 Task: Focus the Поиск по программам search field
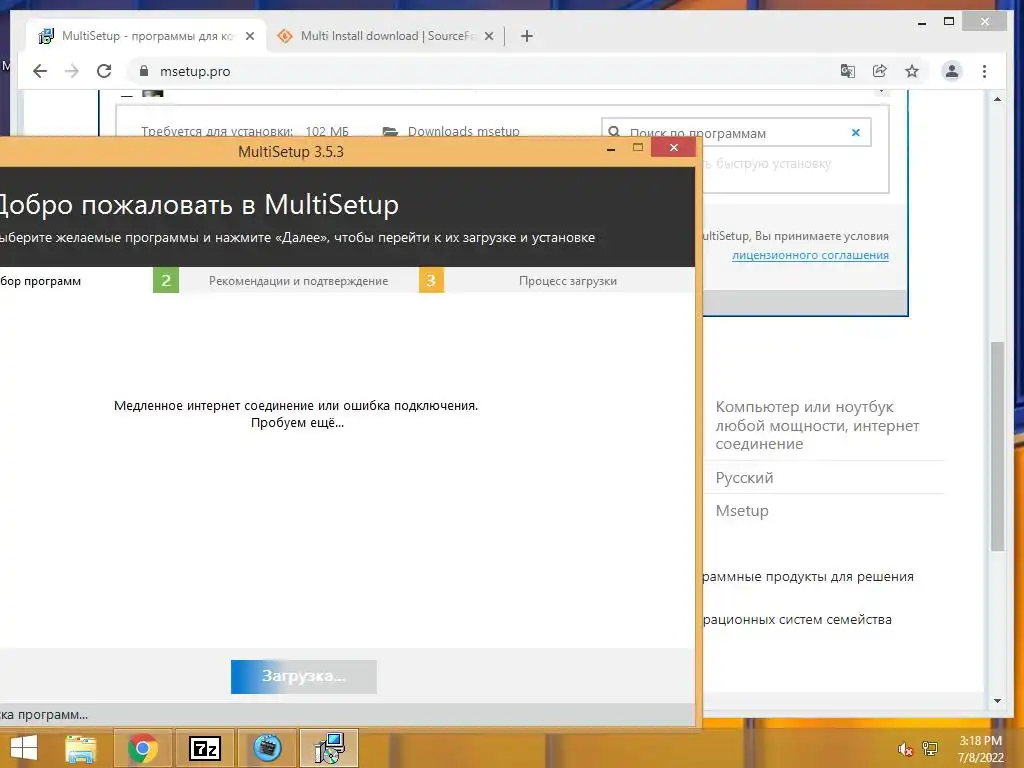click(x=735, y=133)
